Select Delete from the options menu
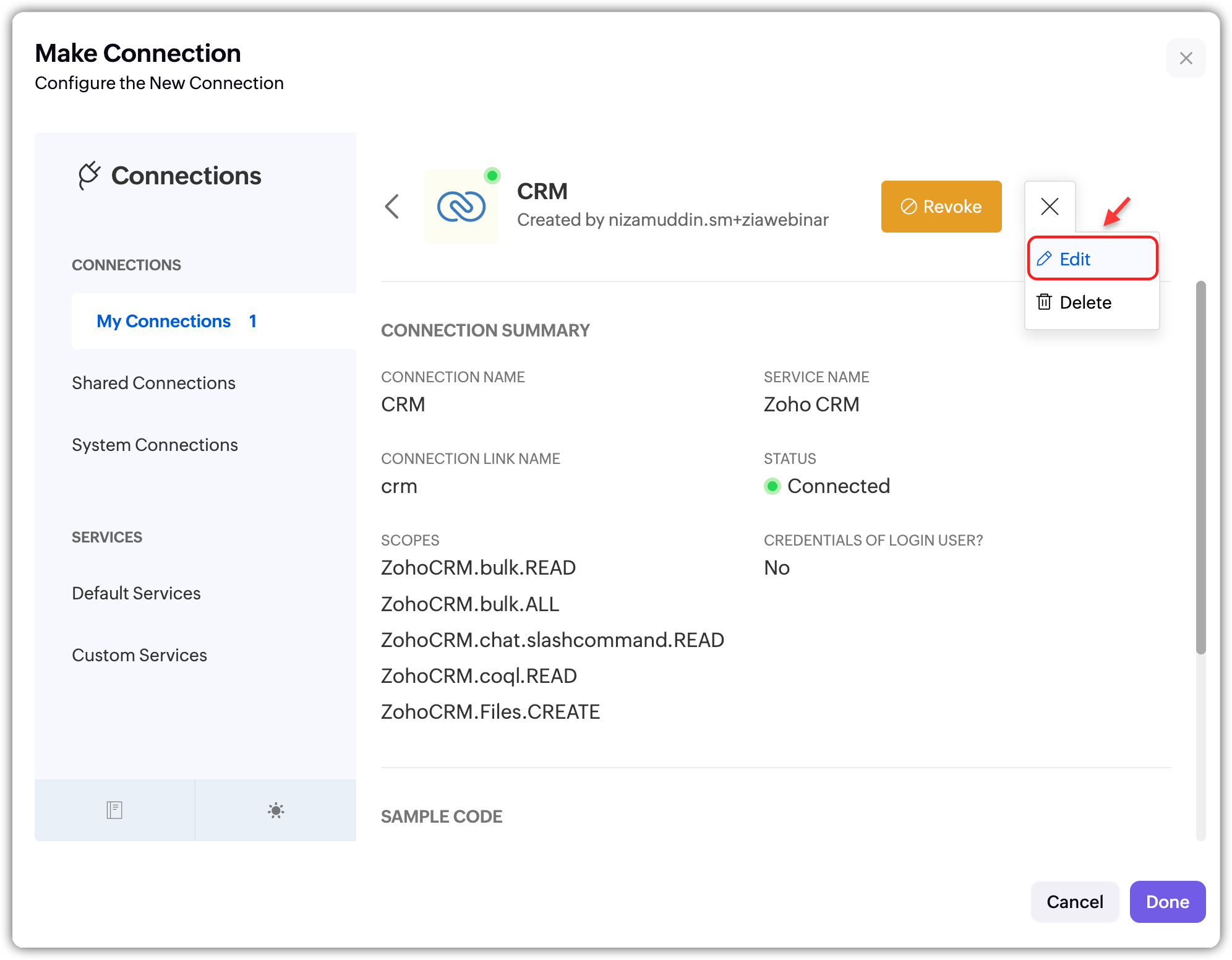Screen dimensions: 1232x960 [x=1085, y=302]
